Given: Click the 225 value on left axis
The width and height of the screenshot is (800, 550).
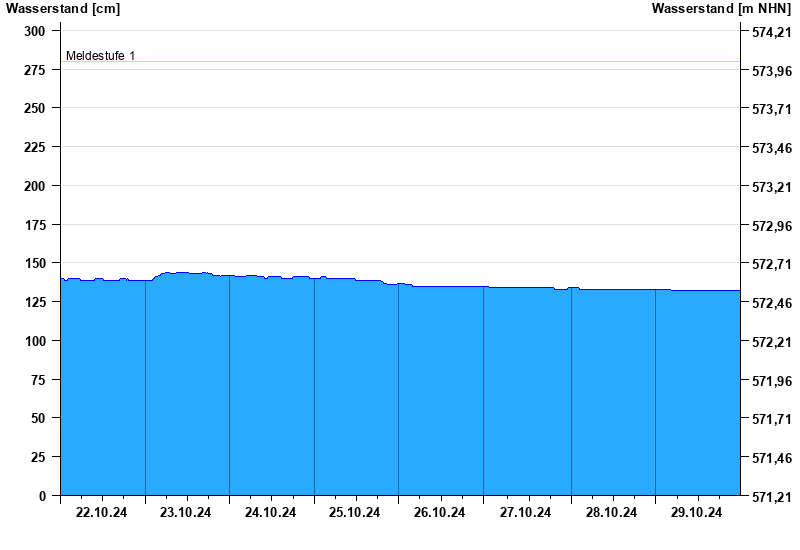Looking at the screenshot, I should tap(35, 147).
